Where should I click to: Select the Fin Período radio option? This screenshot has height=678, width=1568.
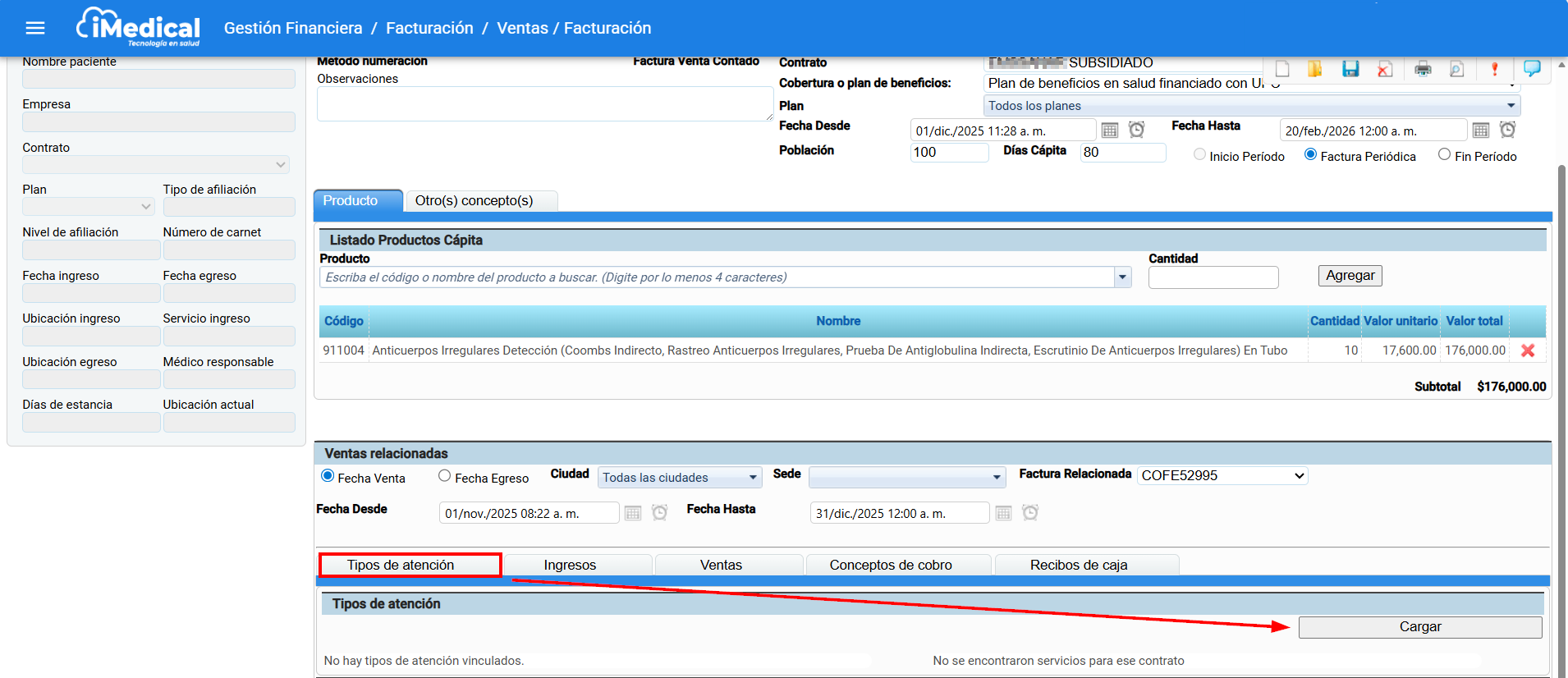[1444, 155]
